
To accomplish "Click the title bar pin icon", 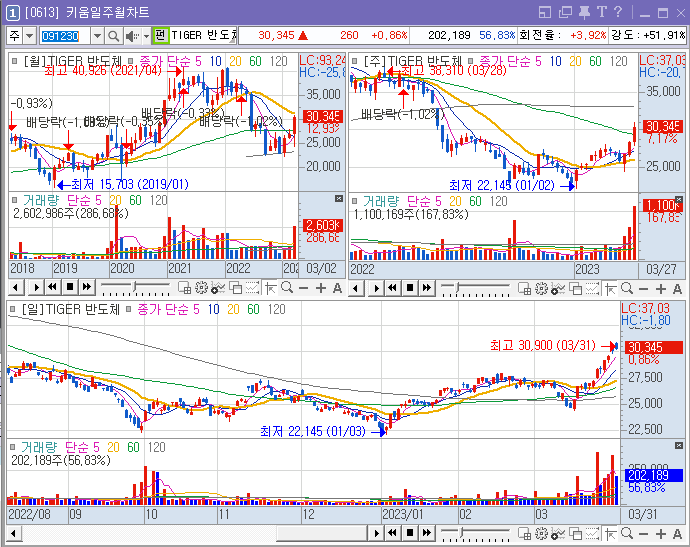I will coord(584,12).
